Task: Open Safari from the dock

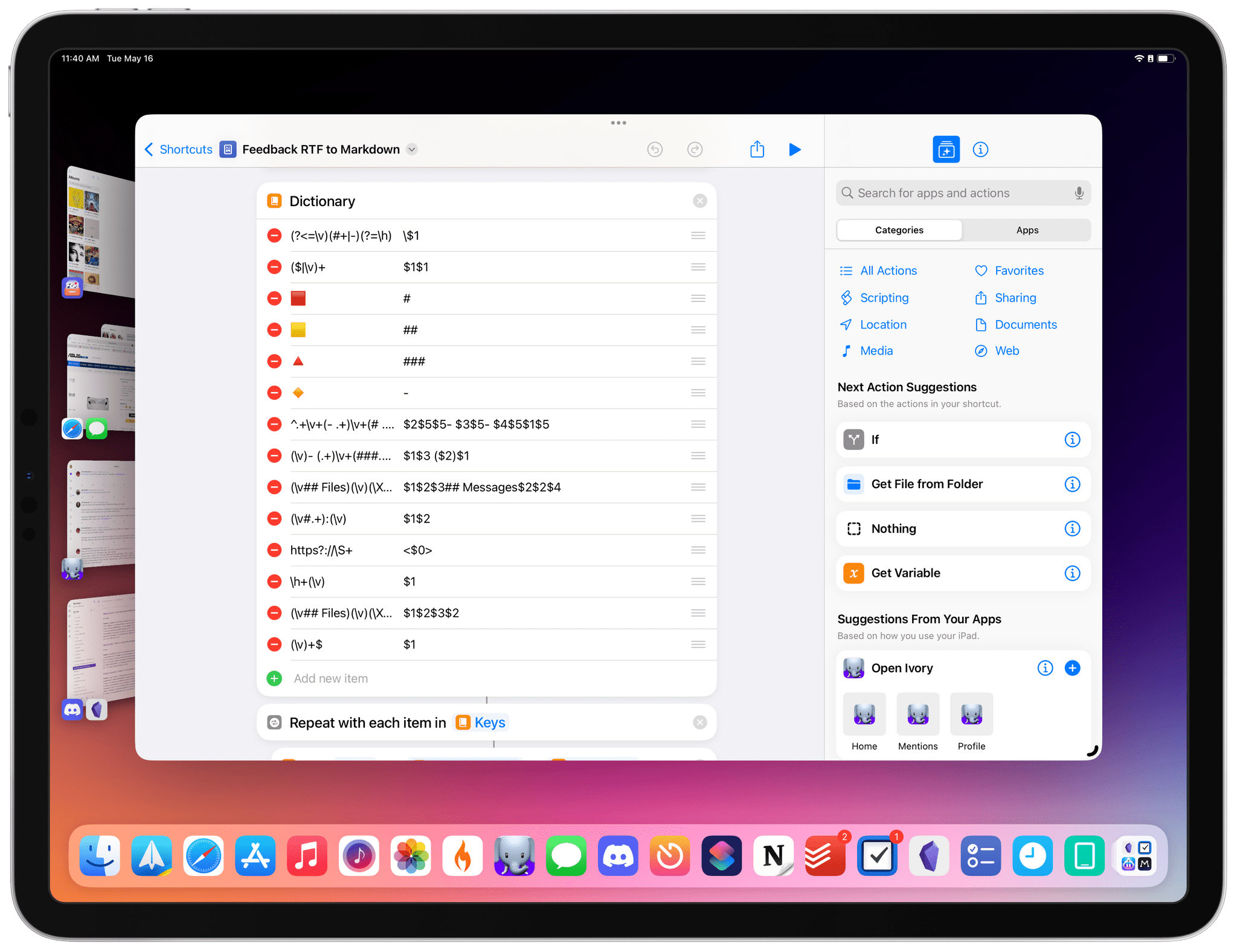Action: click(204, 856)
